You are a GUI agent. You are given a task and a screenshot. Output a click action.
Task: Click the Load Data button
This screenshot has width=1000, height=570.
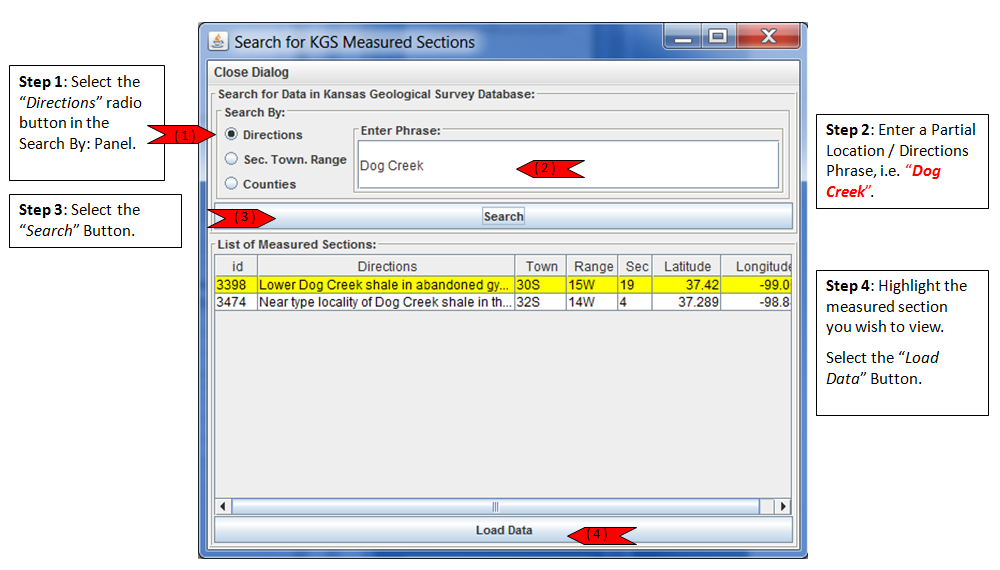[x=503, y=530]
